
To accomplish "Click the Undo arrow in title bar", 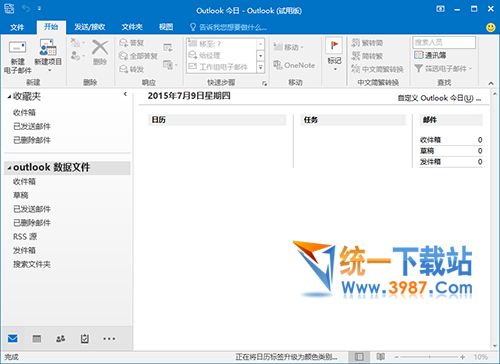I will [26, 8].
